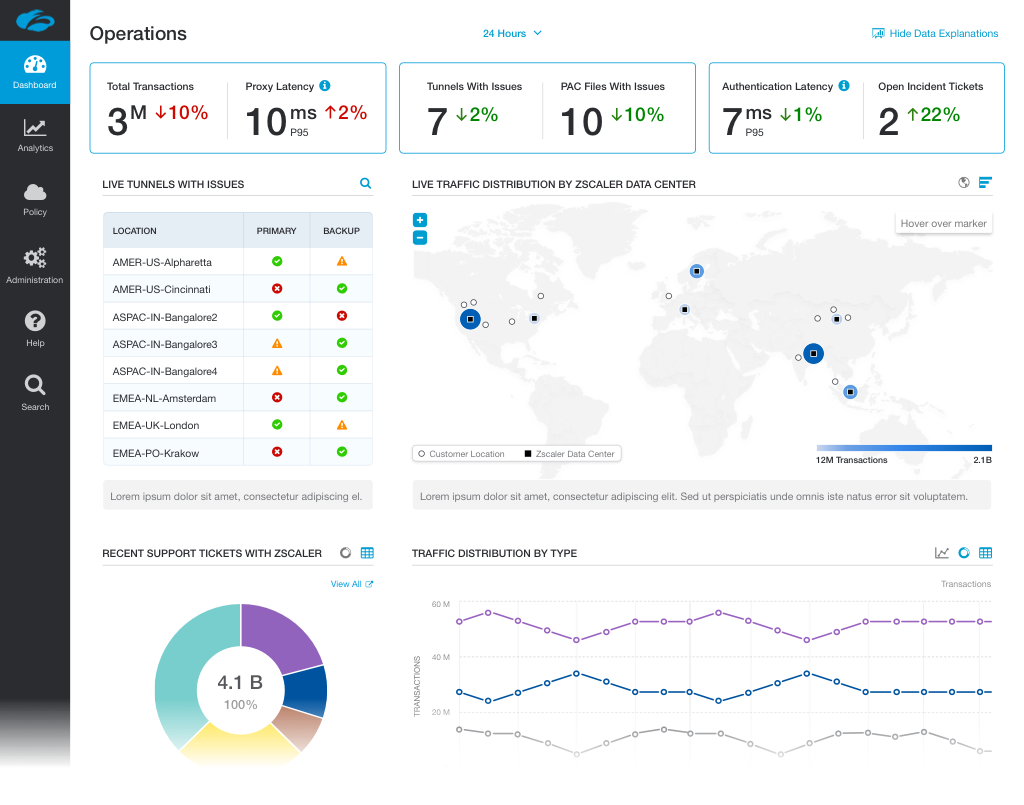Open Administration gears in sidebar
Screen dimensions: 1024x805
coord(35,264)
